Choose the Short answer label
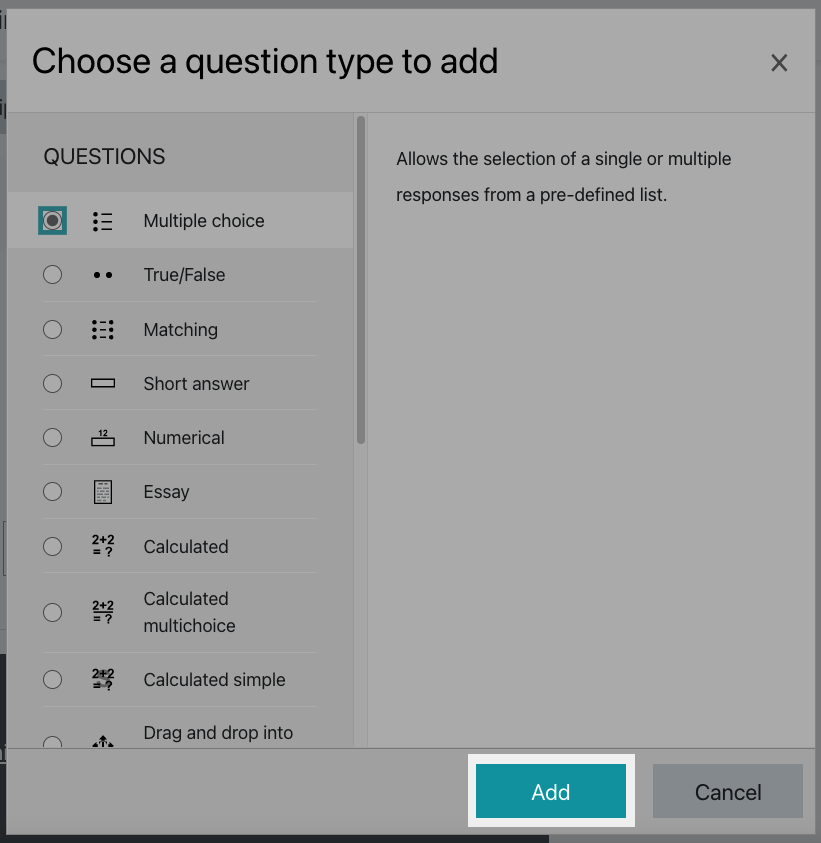Screen dimensions: 821x843 pyautogui.click(x=196, y=384)
